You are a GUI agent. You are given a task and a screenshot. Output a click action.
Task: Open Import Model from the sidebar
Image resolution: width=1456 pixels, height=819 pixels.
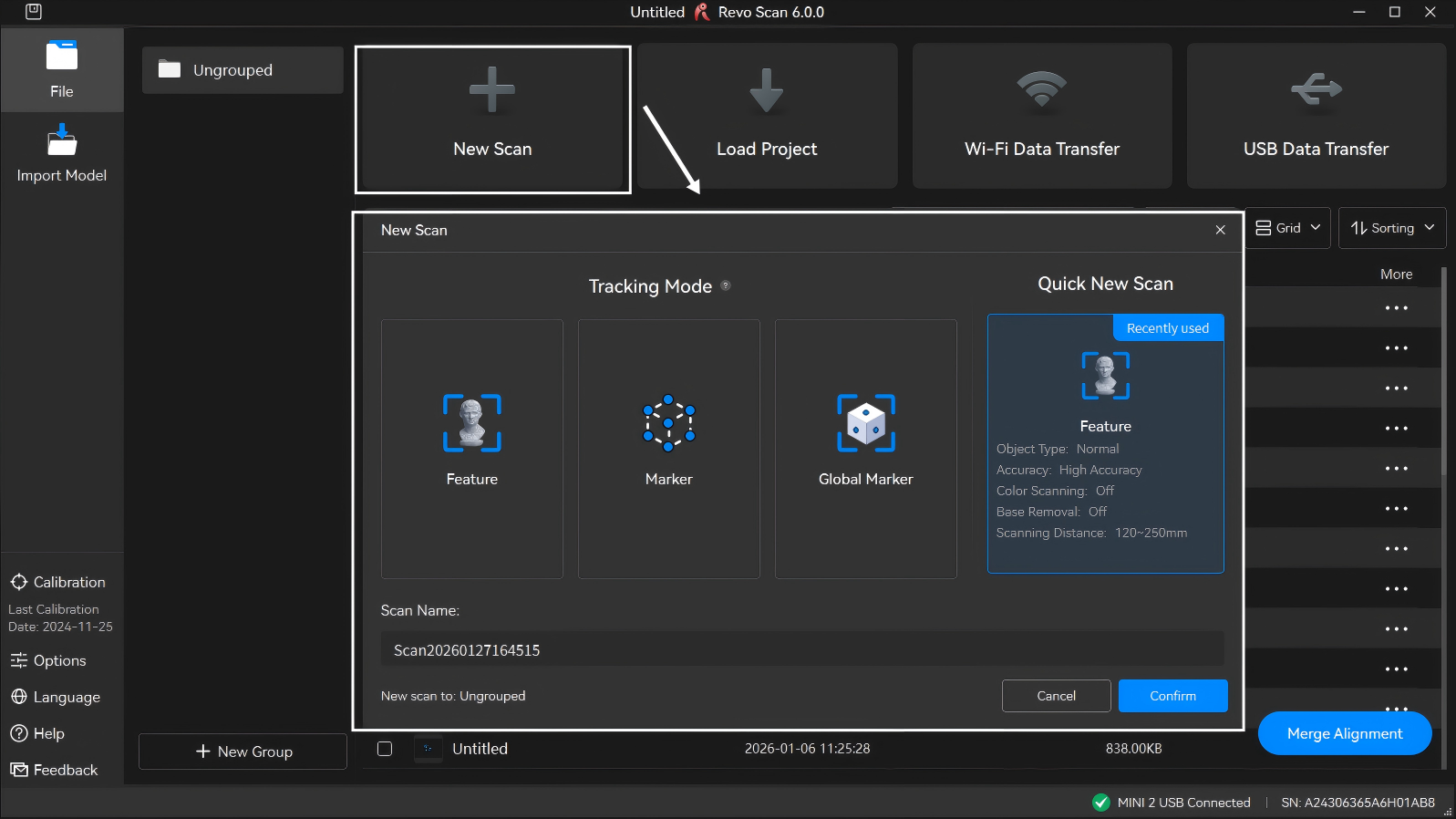62,155
